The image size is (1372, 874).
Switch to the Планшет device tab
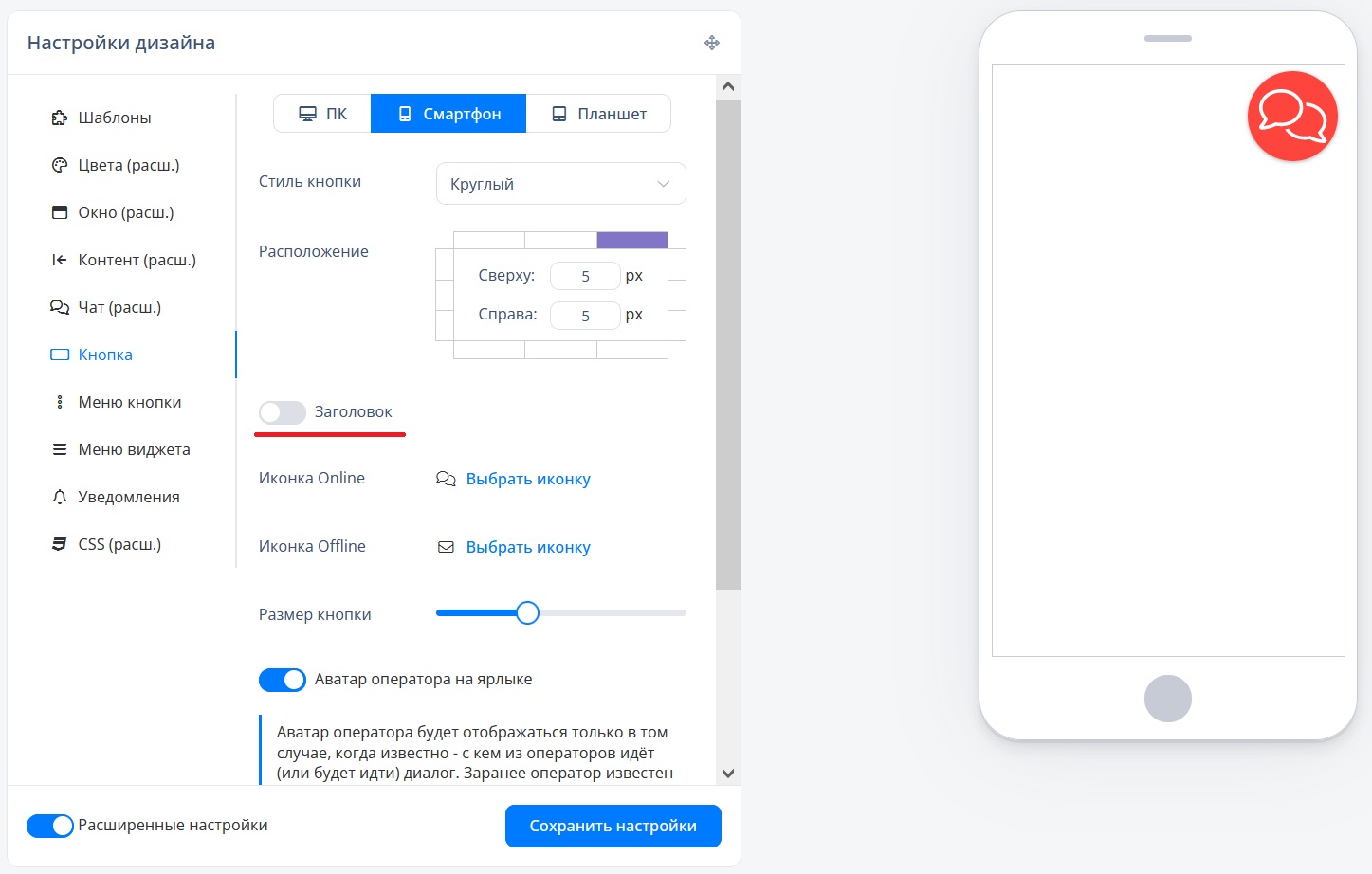pyautogui.click(x=598, y=114)
